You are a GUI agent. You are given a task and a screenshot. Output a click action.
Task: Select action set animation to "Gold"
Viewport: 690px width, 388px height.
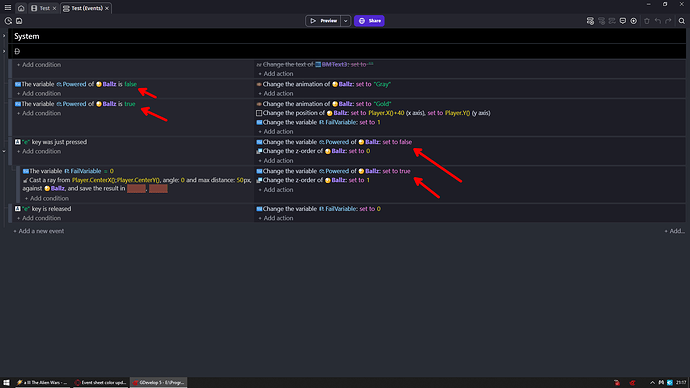point(324,104)
